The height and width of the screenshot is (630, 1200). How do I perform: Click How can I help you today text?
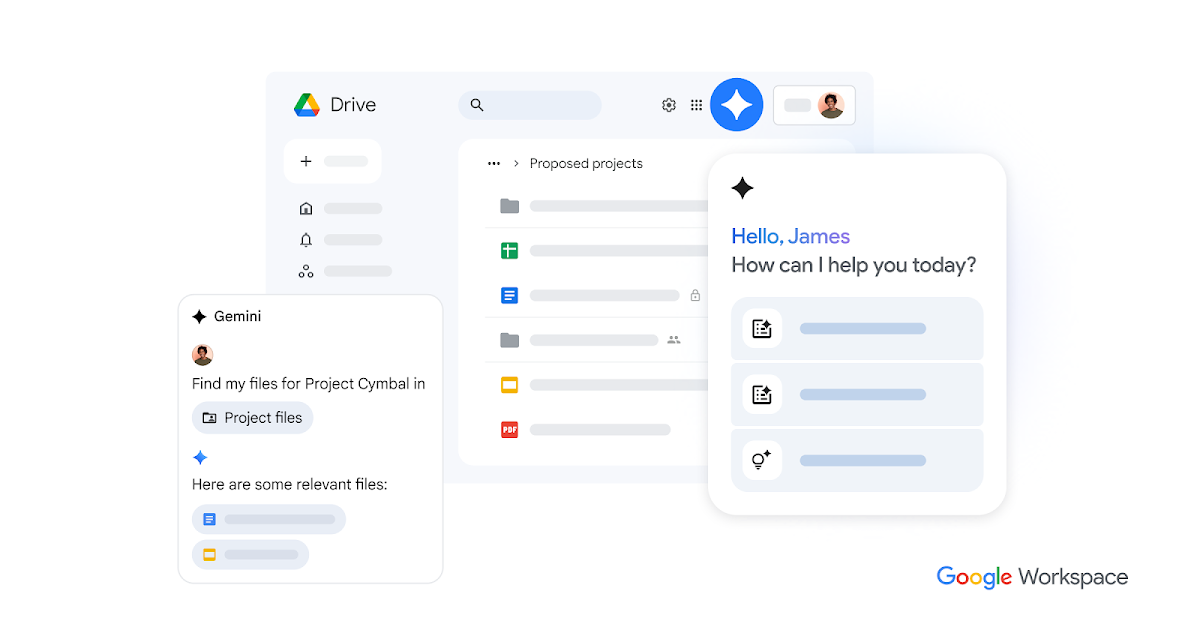point(853,265)
